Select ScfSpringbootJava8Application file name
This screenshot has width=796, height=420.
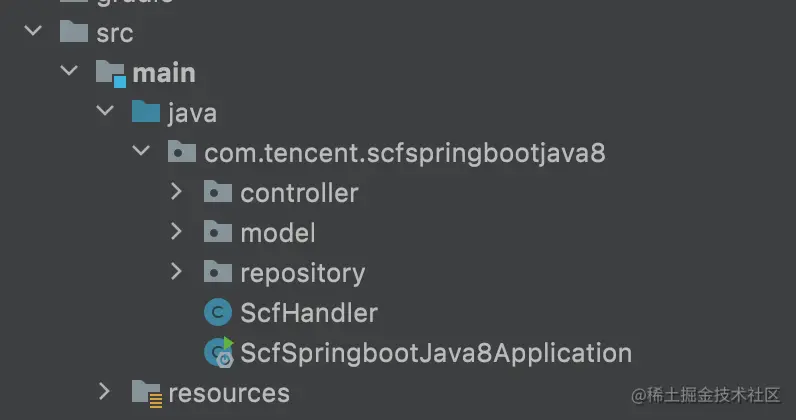pyautogui.click(x=436, y=352)
